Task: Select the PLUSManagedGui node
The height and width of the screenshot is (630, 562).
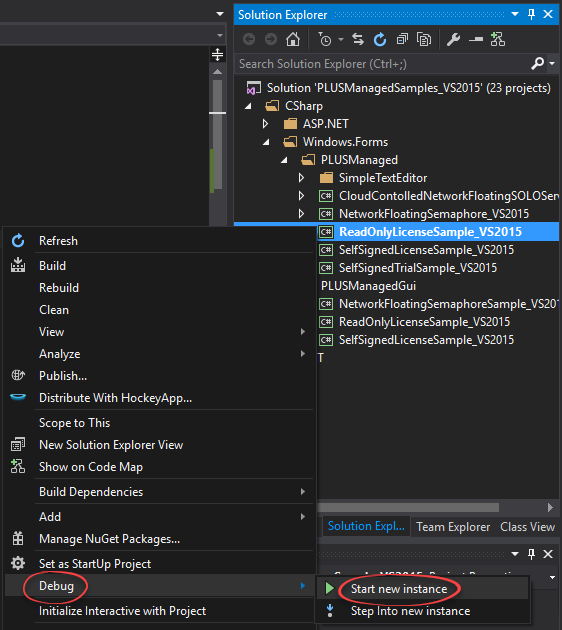Action: [x=368, y=286]
